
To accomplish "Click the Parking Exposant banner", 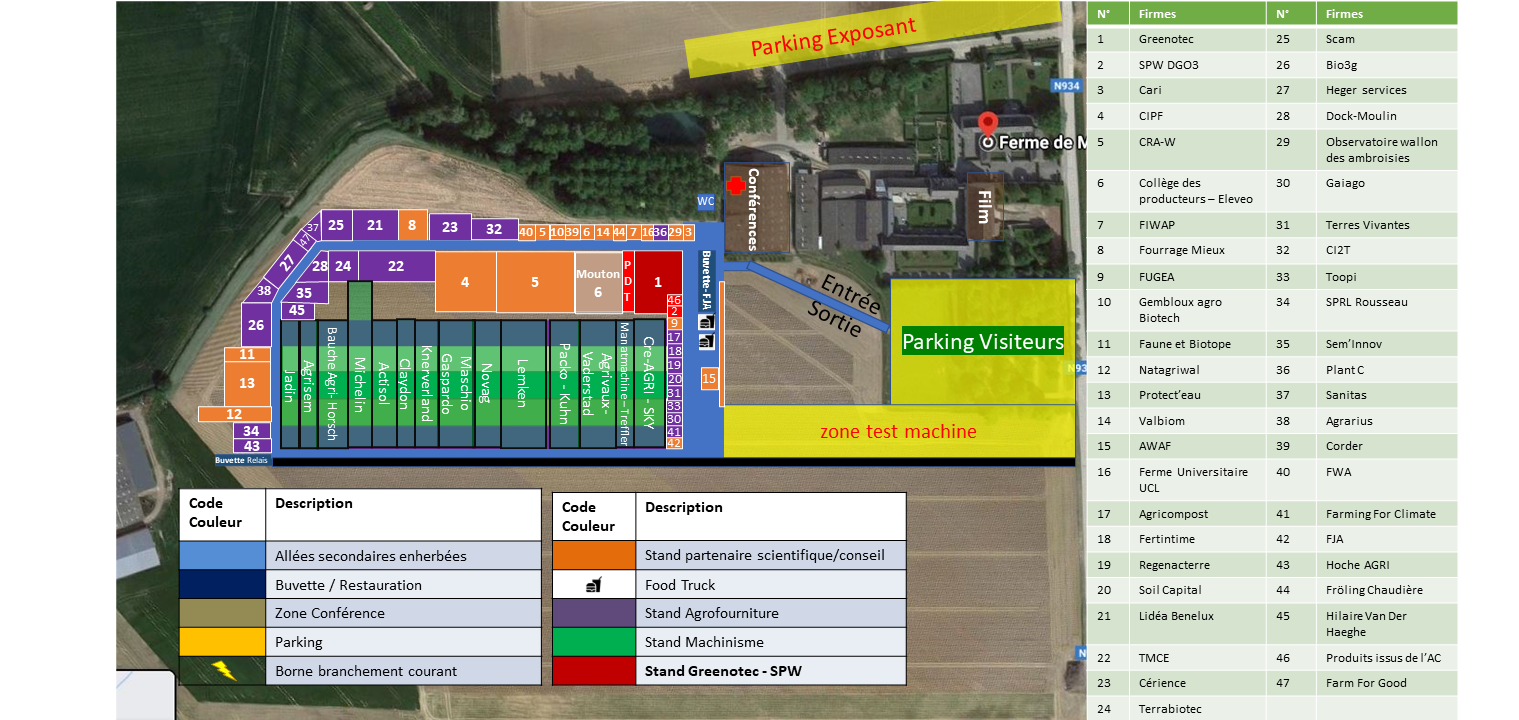I will click(872, 39).
